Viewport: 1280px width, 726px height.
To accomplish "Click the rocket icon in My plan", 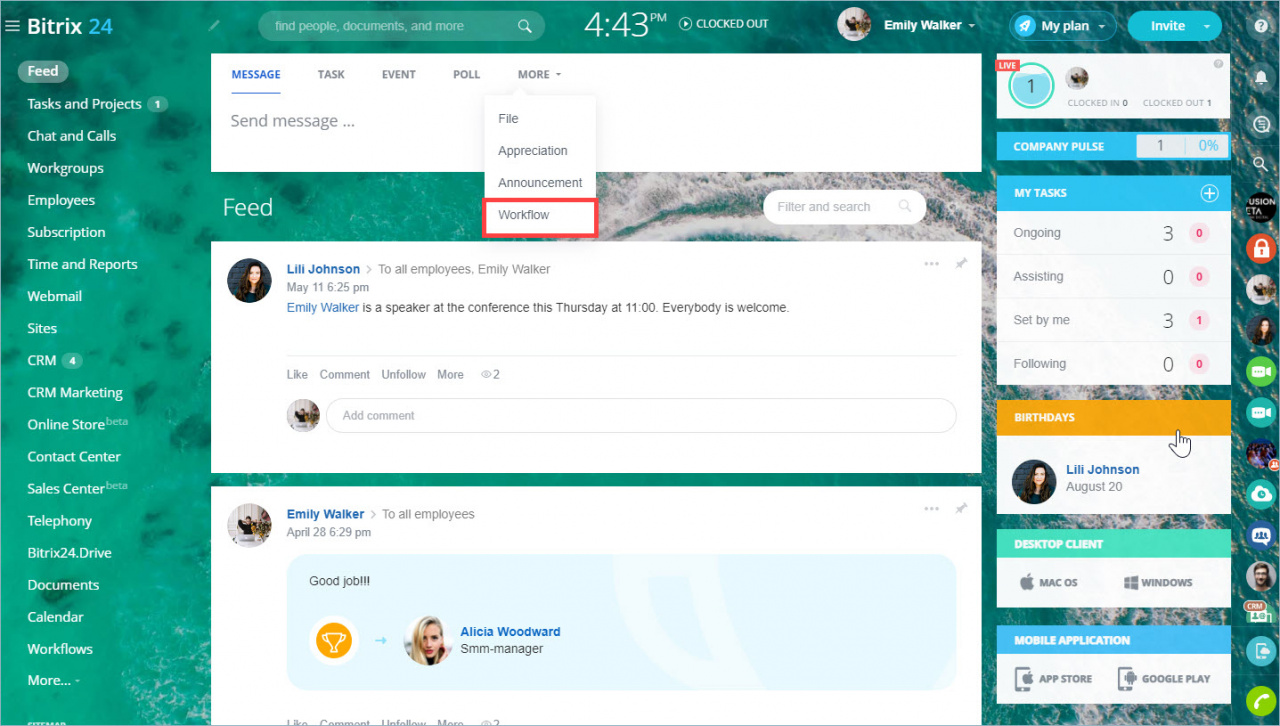I will (1025, 26).
